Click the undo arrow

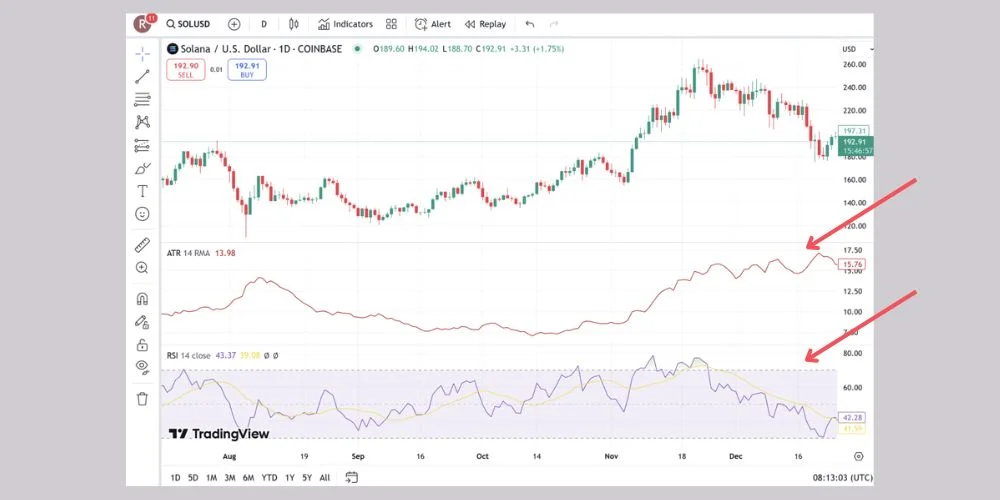[529, 24]
